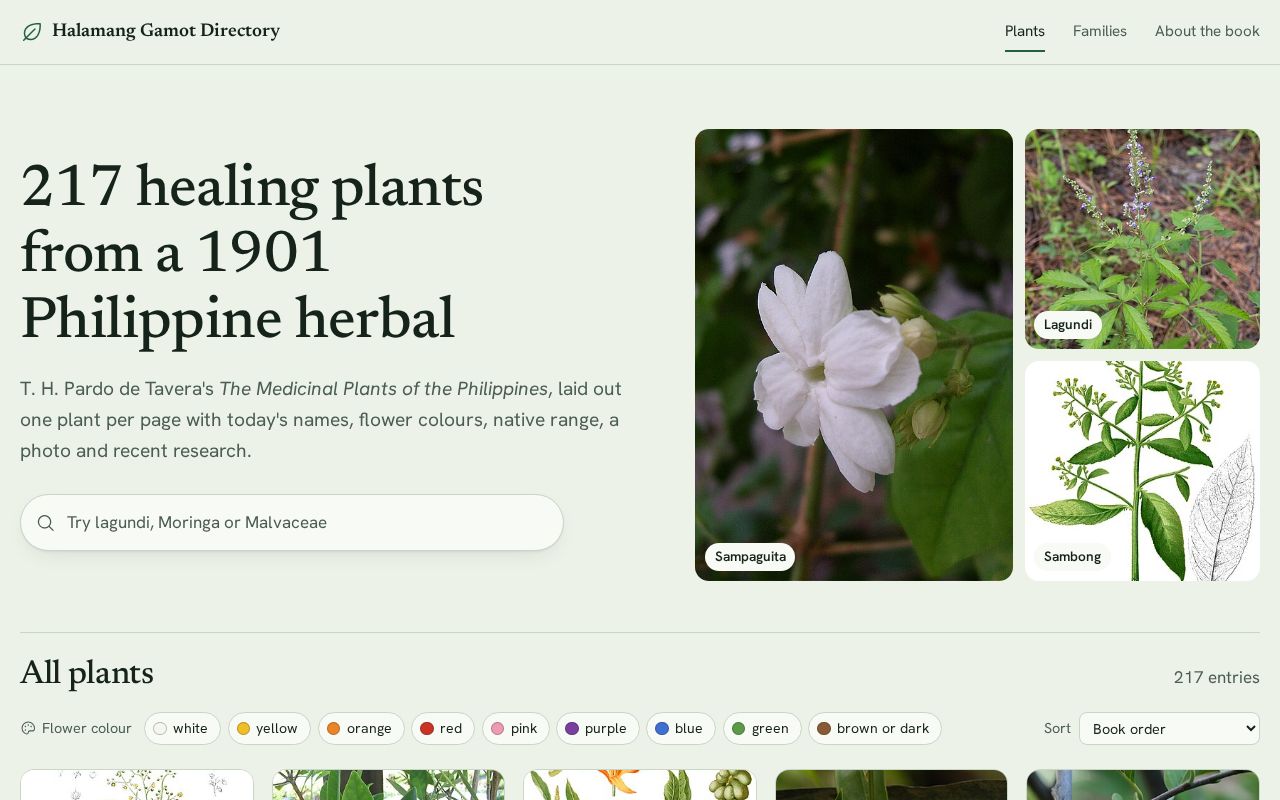
Task: Toggle the purple flower colour filter
Action: pos(598,729)
